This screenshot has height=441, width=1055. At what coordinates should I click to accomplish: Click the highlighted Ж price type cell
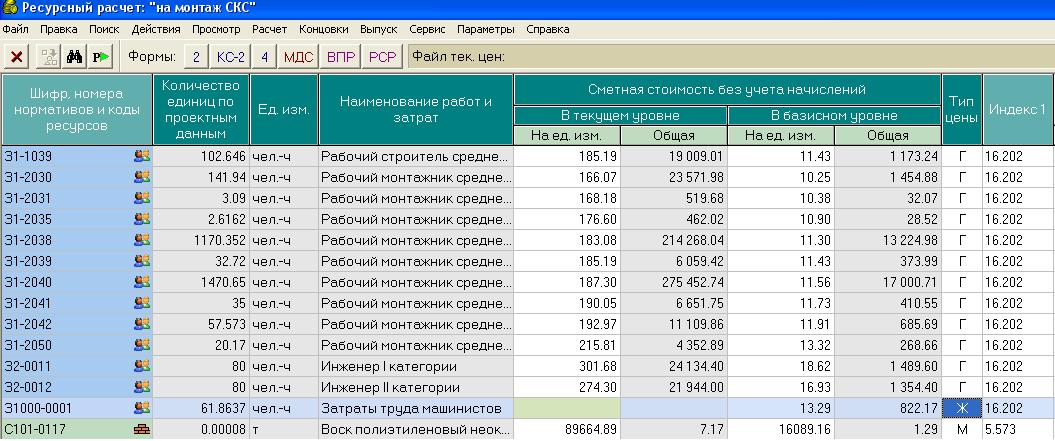961,408
